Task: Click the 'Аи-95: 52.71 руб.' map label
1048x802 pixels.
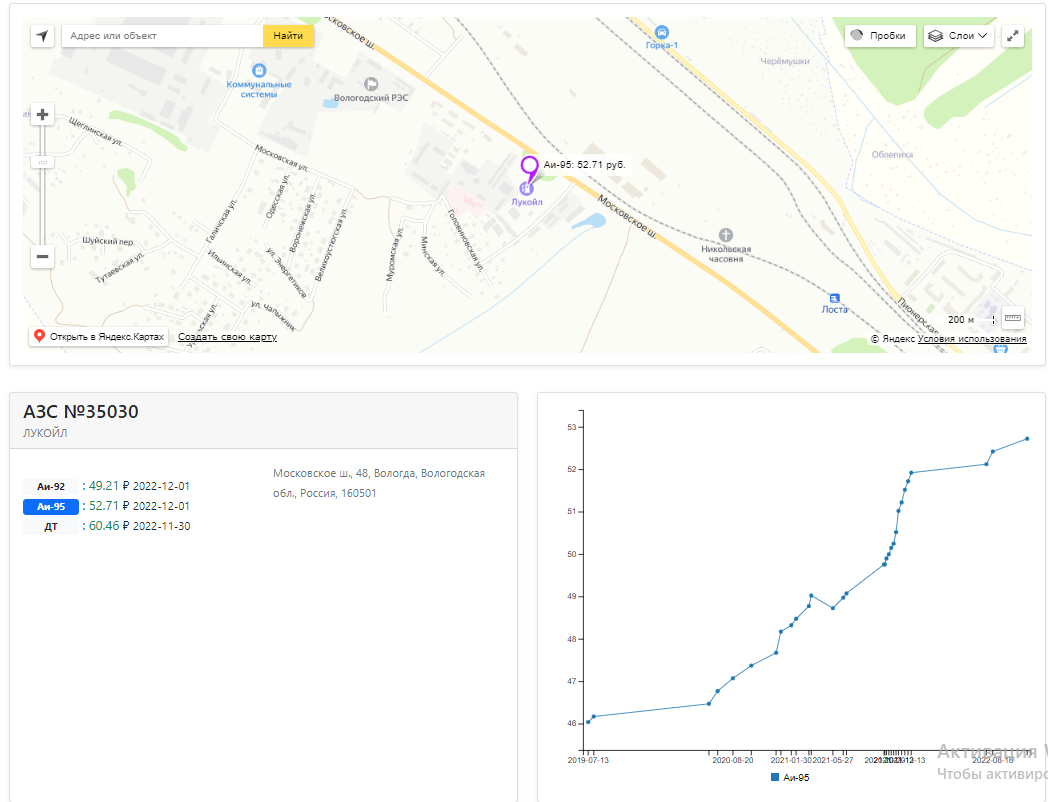Action: click(584, 164)
